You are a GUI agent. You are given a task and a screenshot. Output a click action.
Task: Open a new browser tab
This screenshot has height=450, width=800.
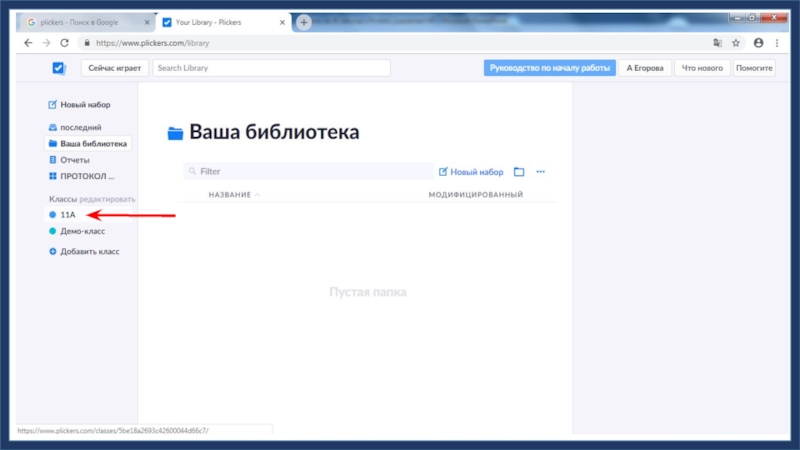[x=304, y=22]
